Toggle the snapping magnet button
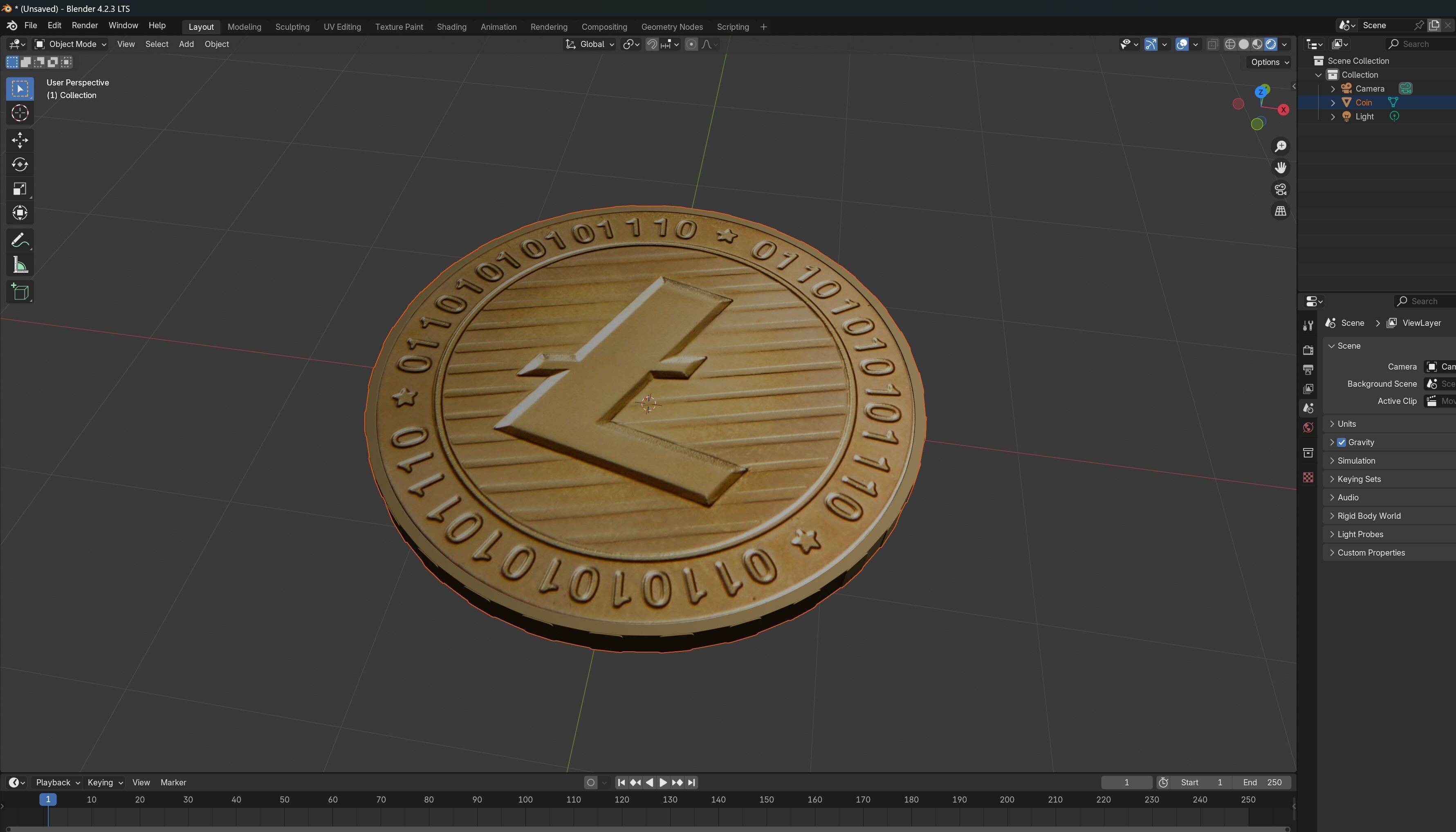Image resolution: width=1456 pixels, height=832 pixels. (x=651, y=44)
